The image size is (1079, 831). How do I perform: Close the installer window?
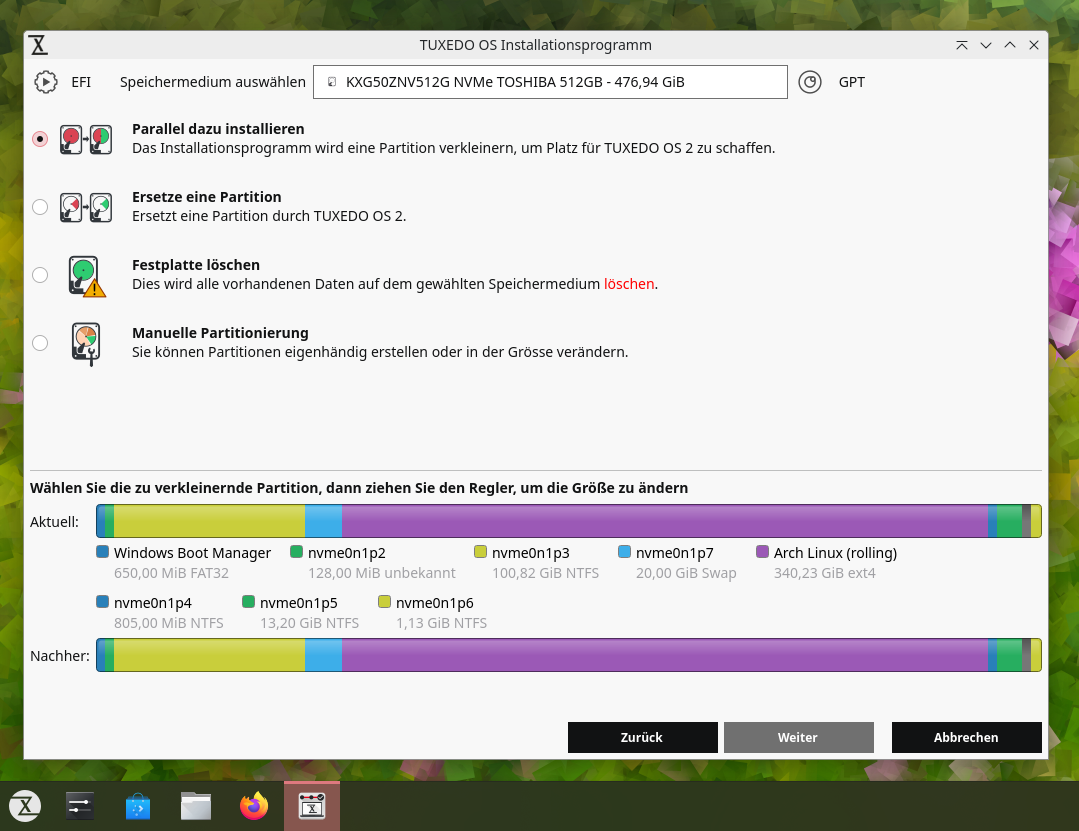point(1034,45)
